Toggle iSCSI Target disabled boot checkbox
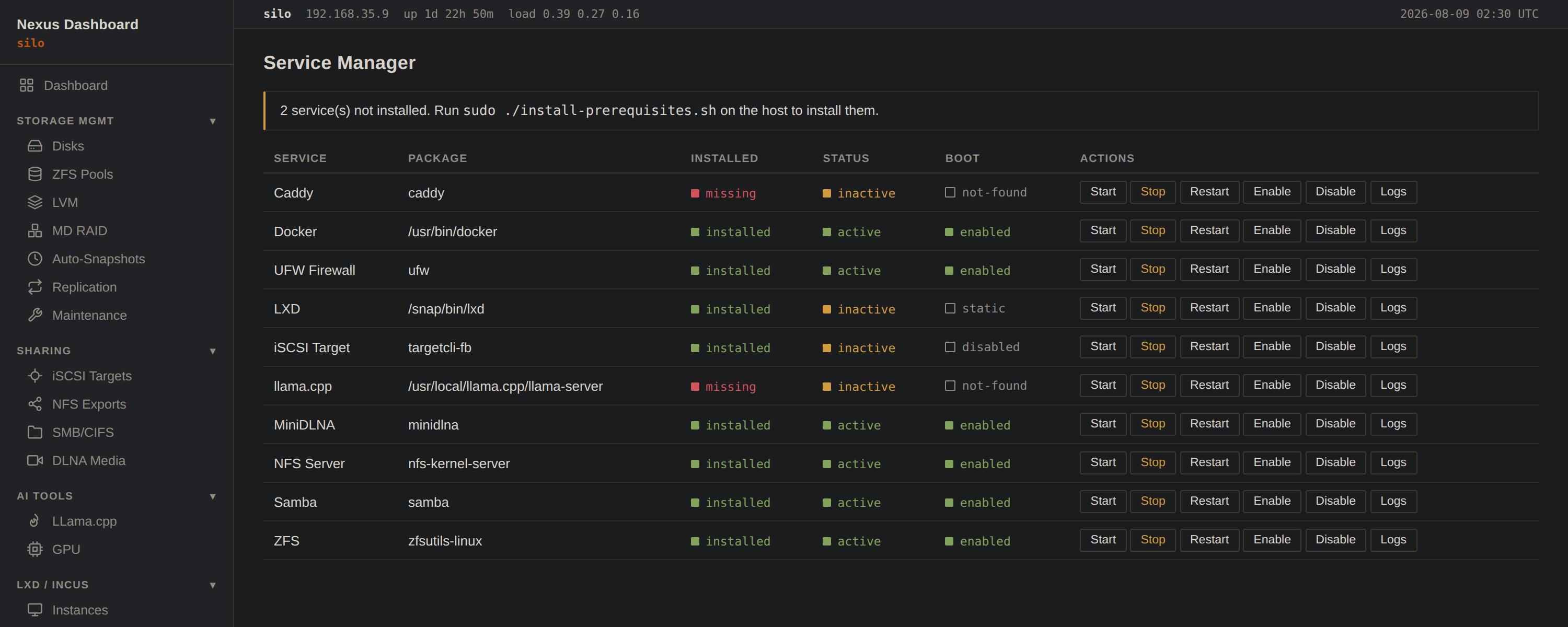The height and width of the screenshot is (627, 1568). coord(950,347)
